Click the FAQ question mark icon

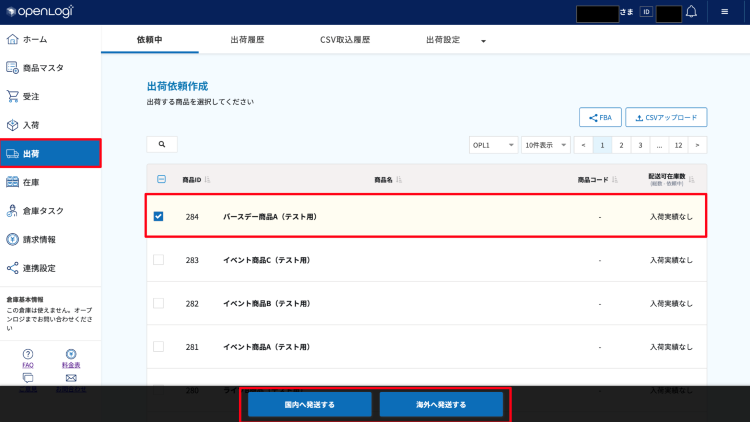[28, 354]
